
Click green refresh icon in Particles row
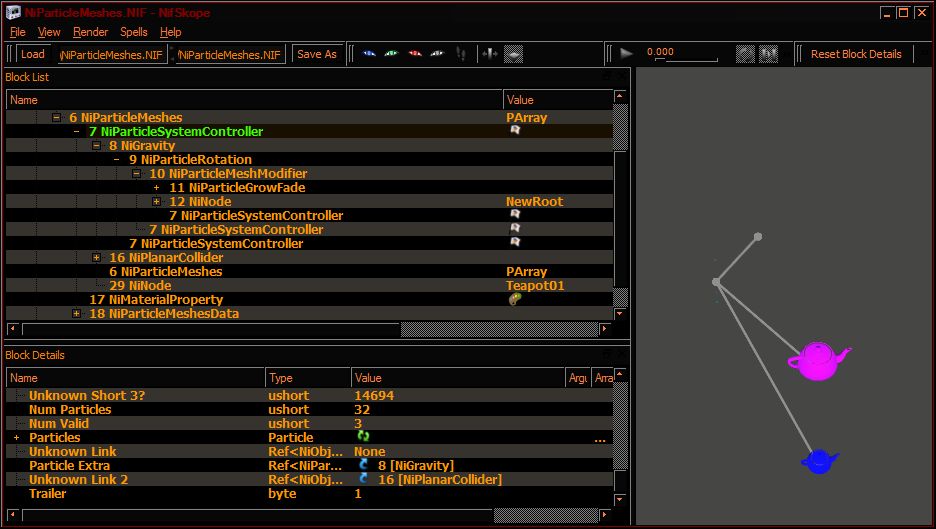363,436
